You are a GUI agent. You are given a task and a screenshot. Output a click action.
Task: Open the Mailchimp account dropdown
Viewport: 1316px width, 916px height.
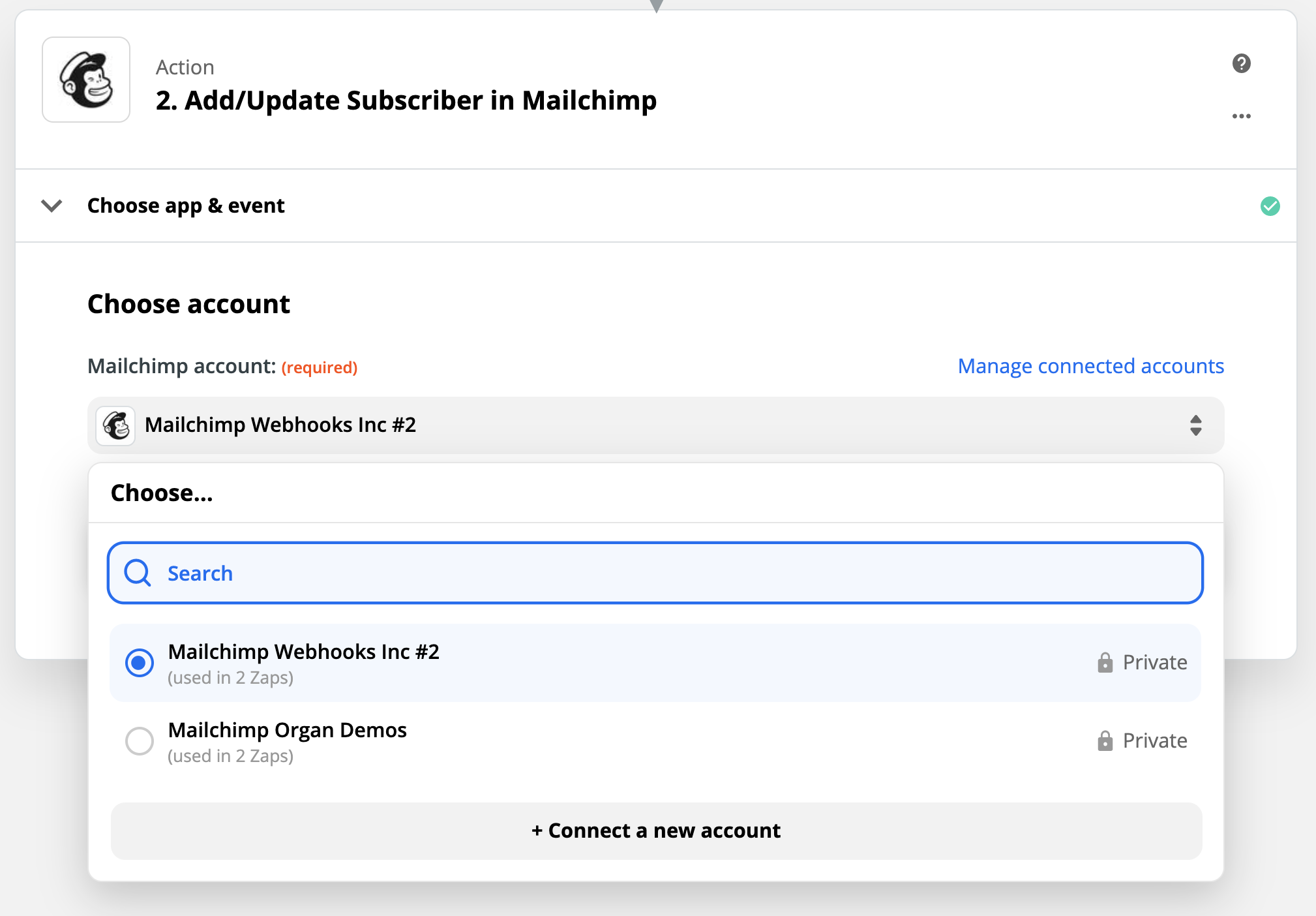[x=655, y=425]
